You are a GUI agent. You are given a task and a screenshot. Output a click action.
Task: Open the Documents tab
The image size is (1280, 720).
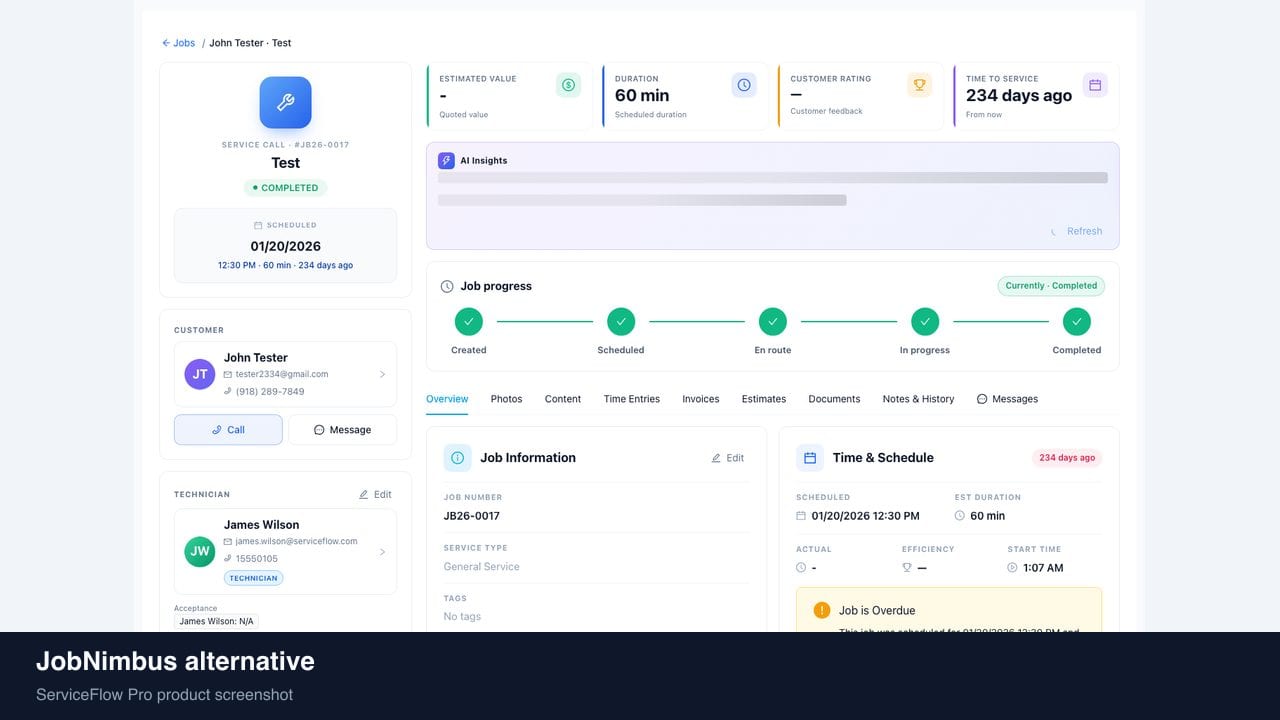coord(834,399)
